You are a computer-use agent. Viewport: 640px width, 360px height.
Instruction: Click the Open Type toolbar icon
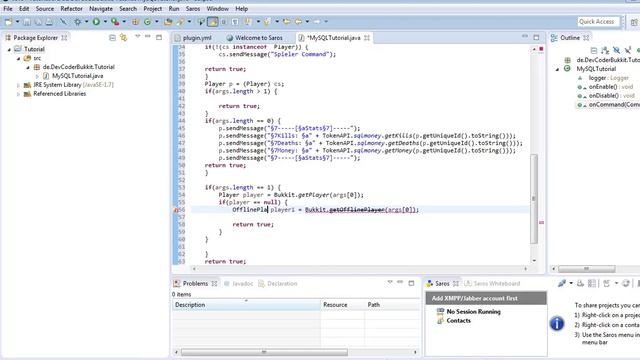click(x=168, y=22)
